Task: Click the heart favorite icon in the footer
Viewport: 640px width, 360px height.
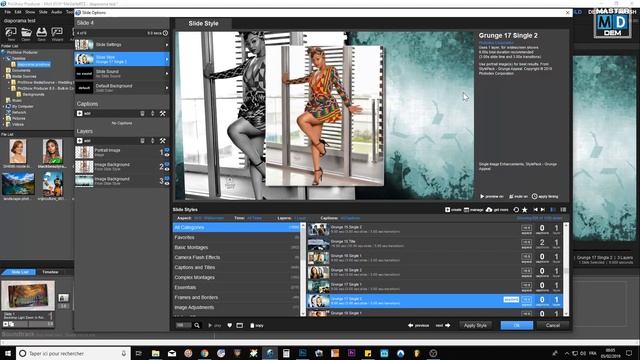Action: [x=230, y=325]
